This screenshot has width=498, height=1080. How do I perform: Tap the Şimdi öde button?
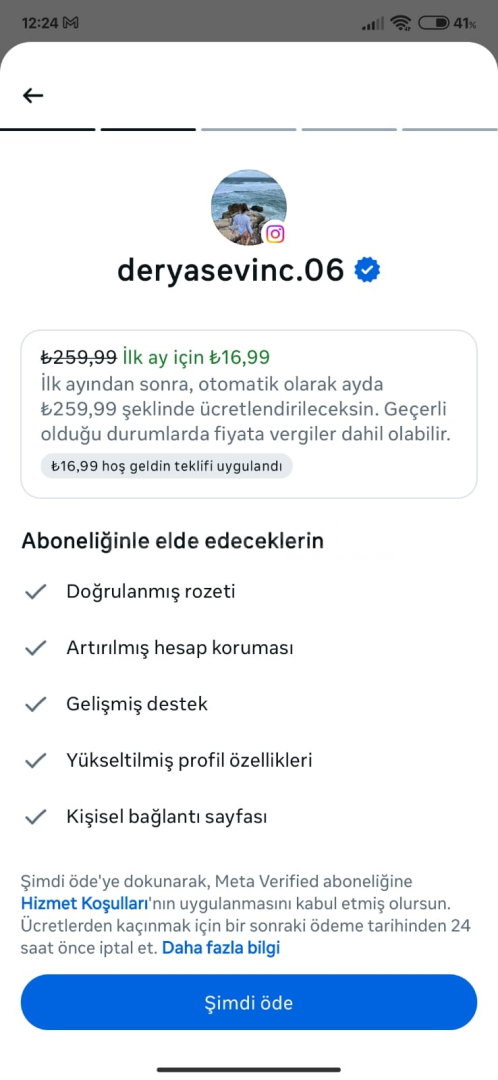point(249,1002)
